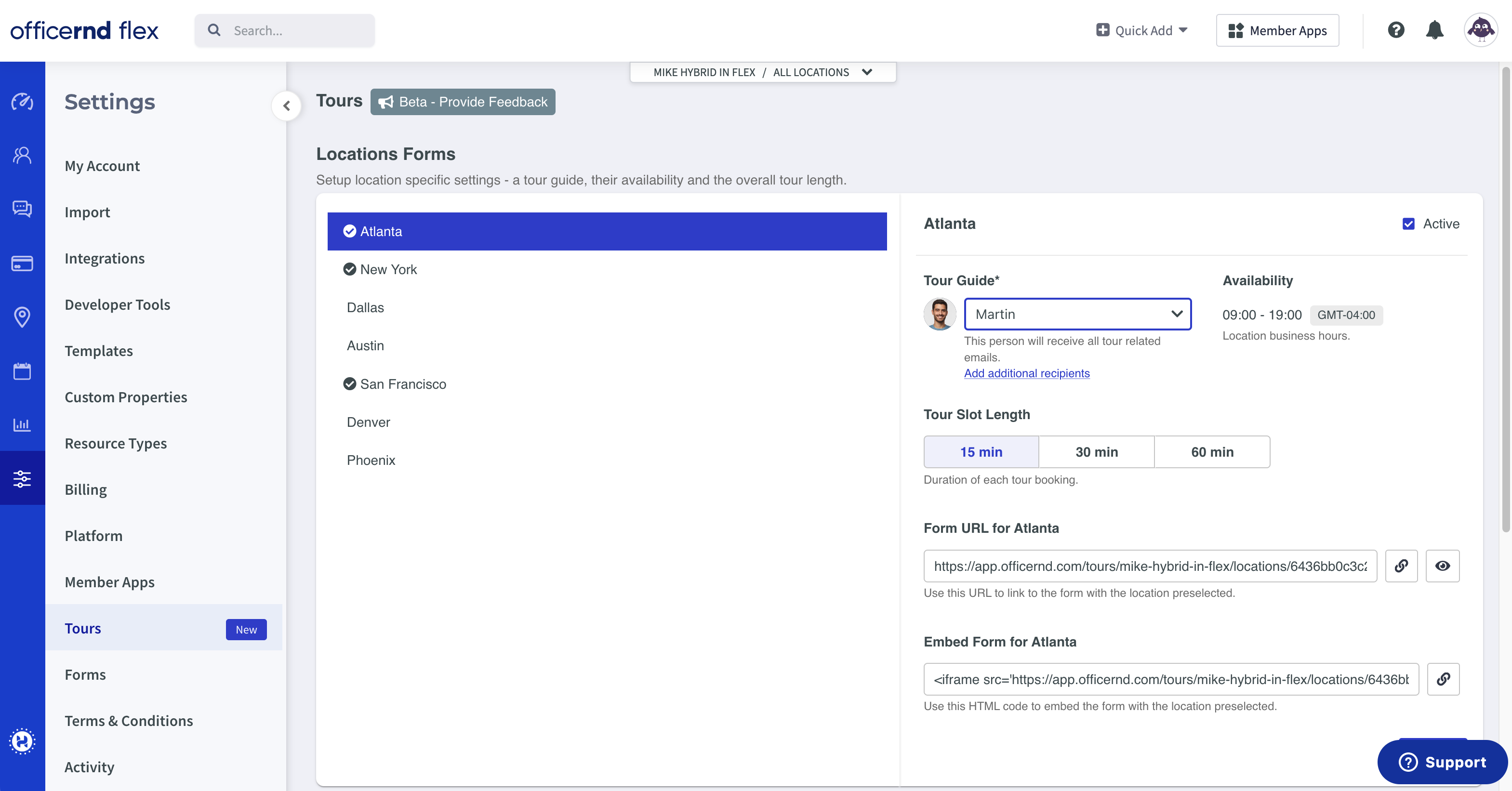This screenshot has width=1512, height=791.
Task: Open the Reports bar chart icon
Action: 22,424
